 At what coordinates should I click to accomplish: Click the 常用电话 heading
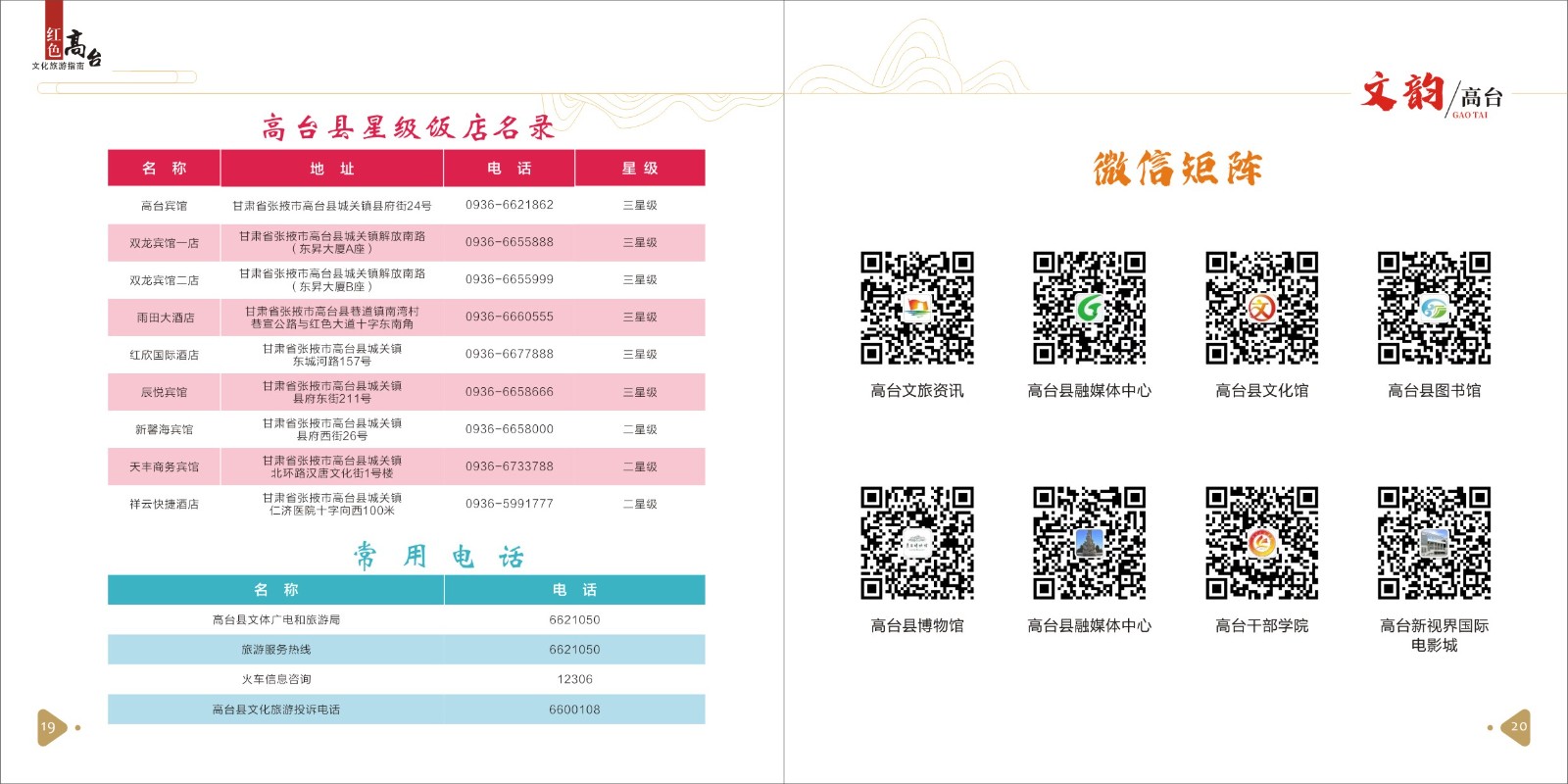click(438, 557)
